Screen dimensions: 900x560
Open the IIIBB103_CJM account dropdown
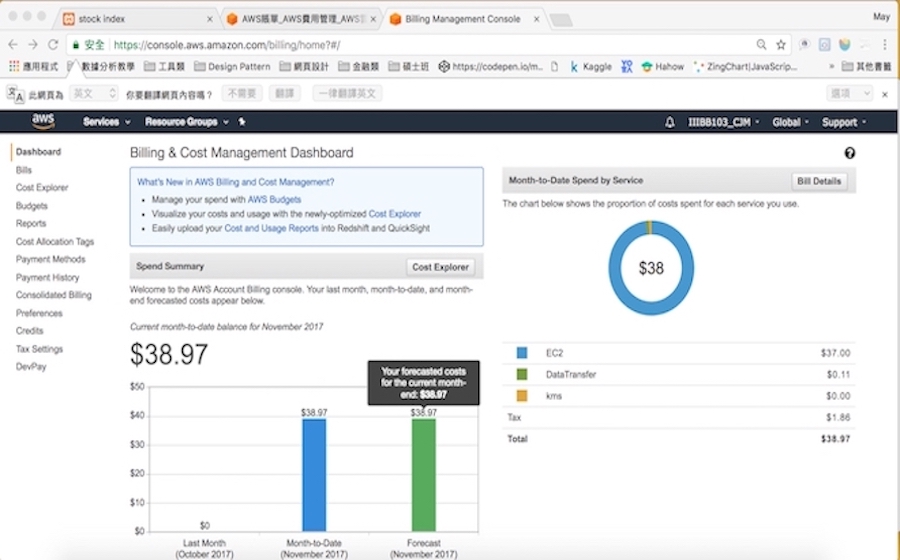[723, 122]
